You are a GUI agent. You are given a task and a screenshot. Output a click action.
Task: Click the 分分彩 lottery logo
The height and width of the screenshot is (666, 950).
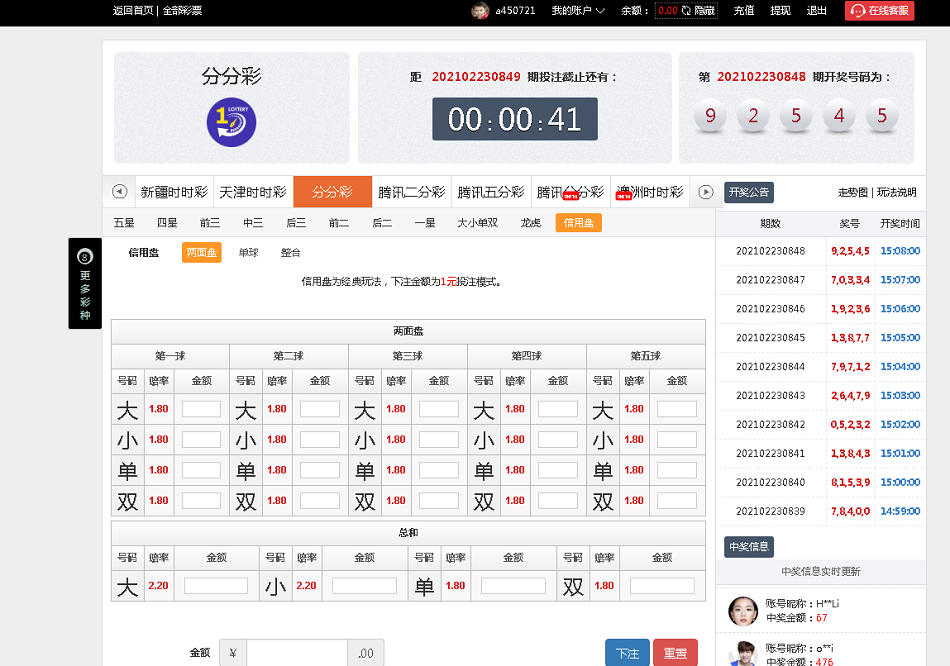231,123
